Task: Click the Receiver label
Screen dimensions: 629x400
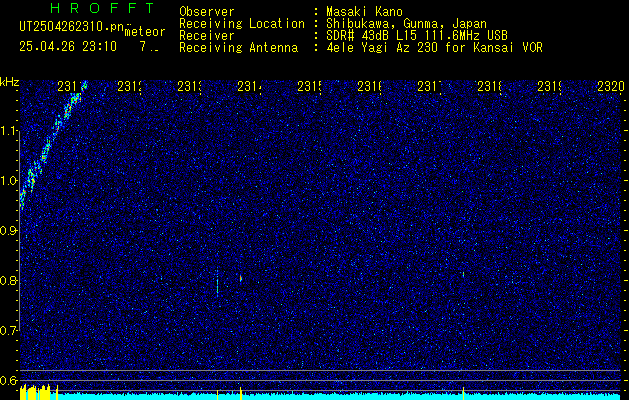Action: (x=207, y=36)
